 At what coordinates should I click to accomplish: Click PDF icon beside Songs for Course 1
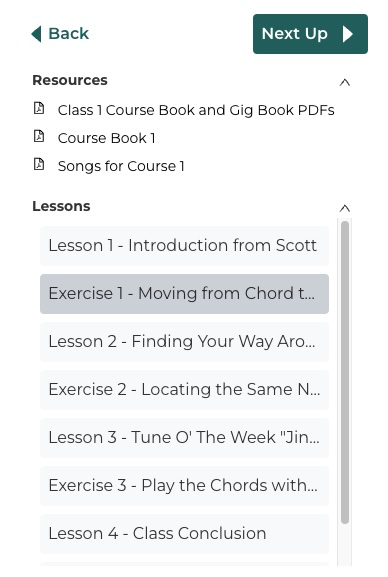[x=39, y=164]
